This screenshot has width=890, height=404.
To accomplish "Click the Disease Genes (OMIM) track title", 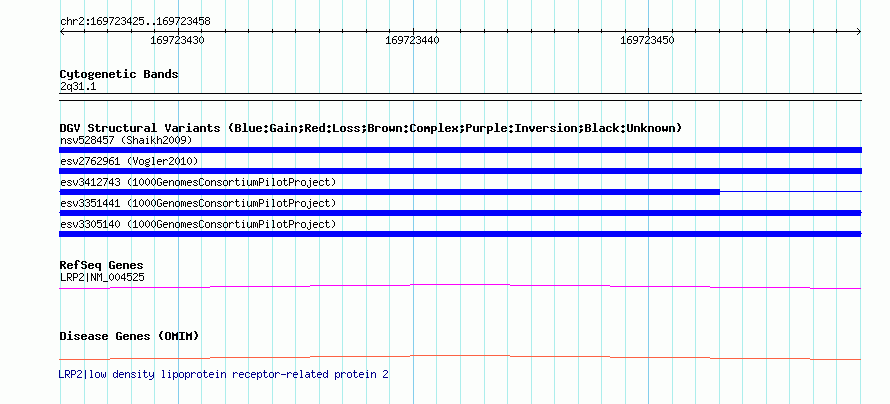I will (129, 336).
